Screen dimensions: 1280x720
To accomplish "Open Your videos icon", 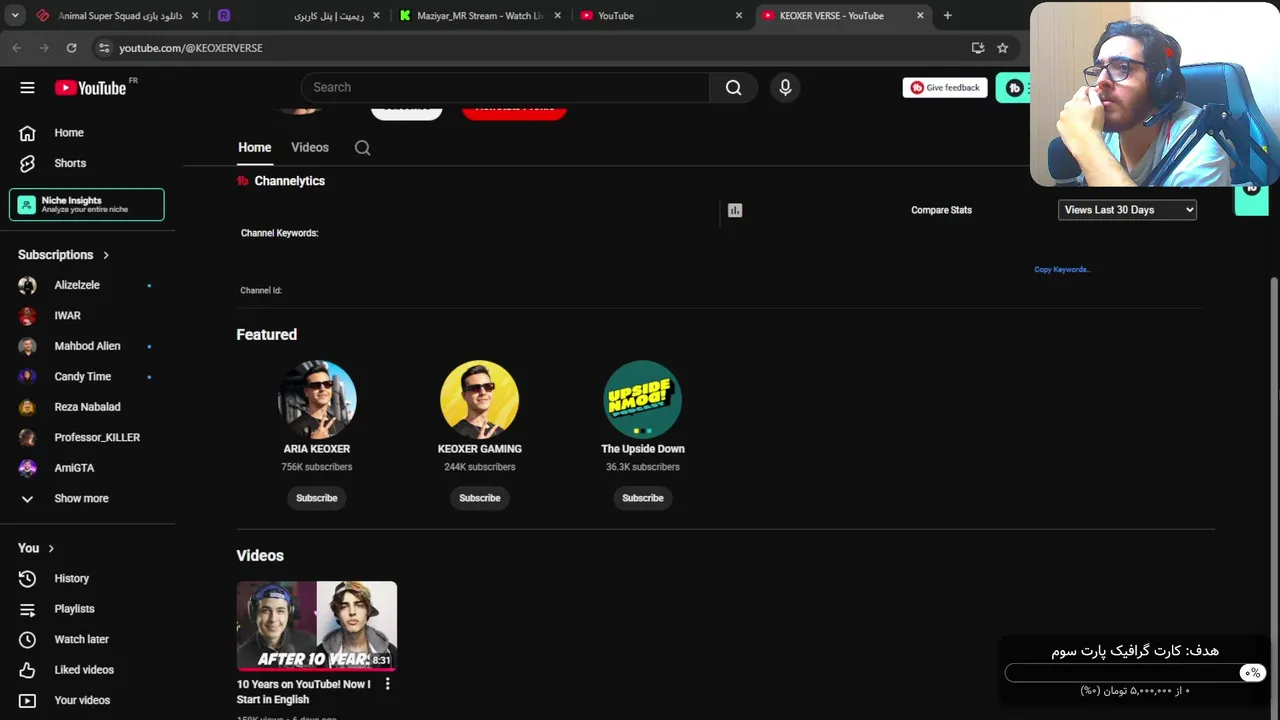I will (x=27, y=701).
